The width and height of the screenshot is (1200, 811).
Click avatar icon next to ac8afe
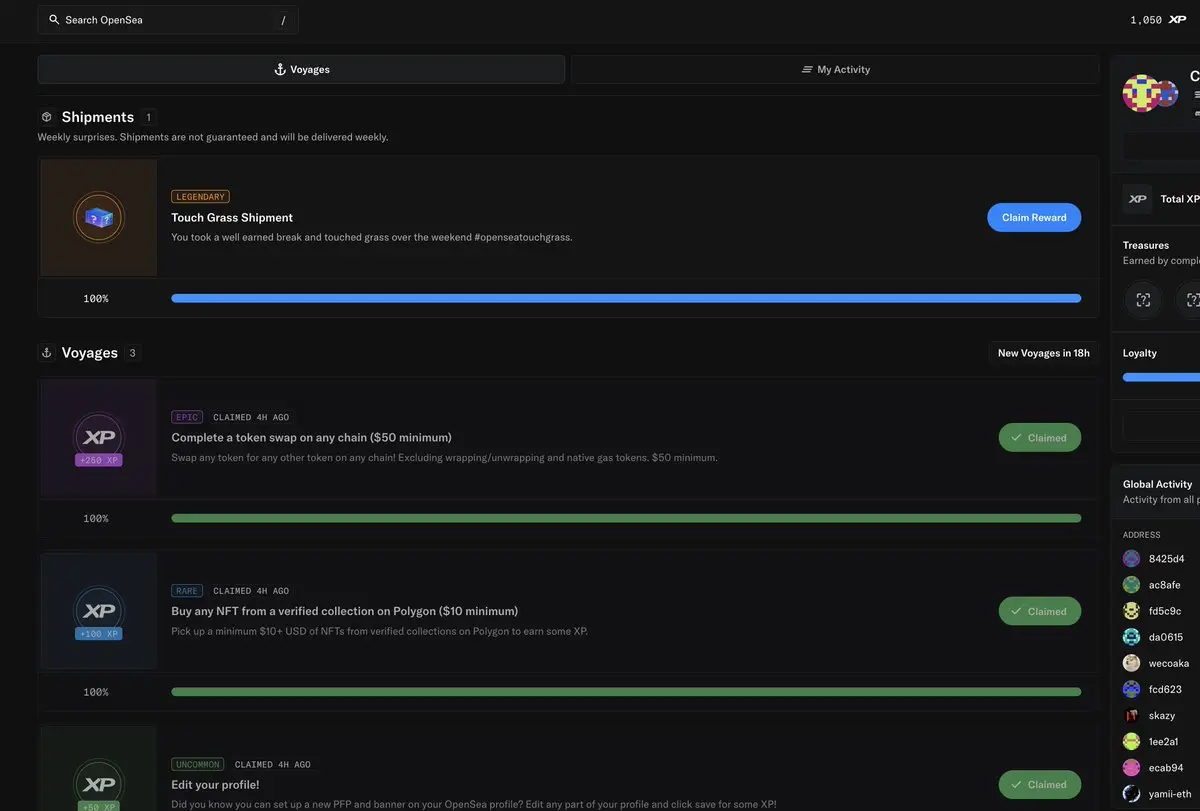click(x=1131, y=585)
